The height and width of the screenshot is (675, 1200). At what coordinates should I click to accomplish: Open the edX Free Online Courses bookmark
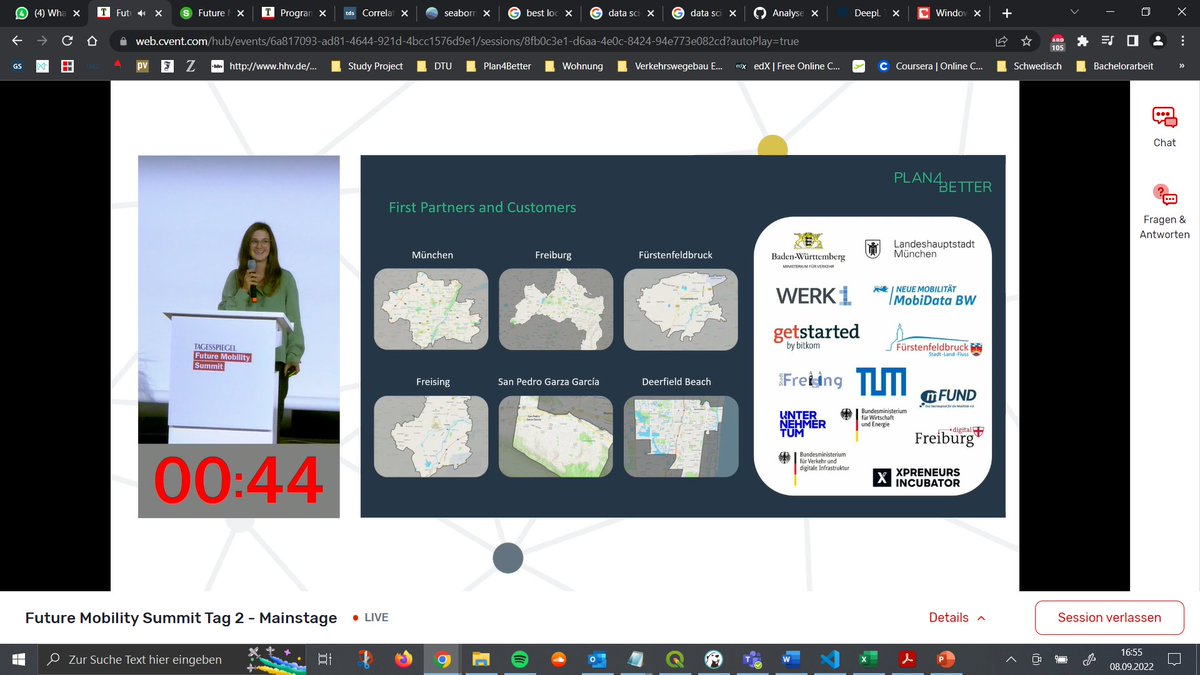(x=787, y=66)
